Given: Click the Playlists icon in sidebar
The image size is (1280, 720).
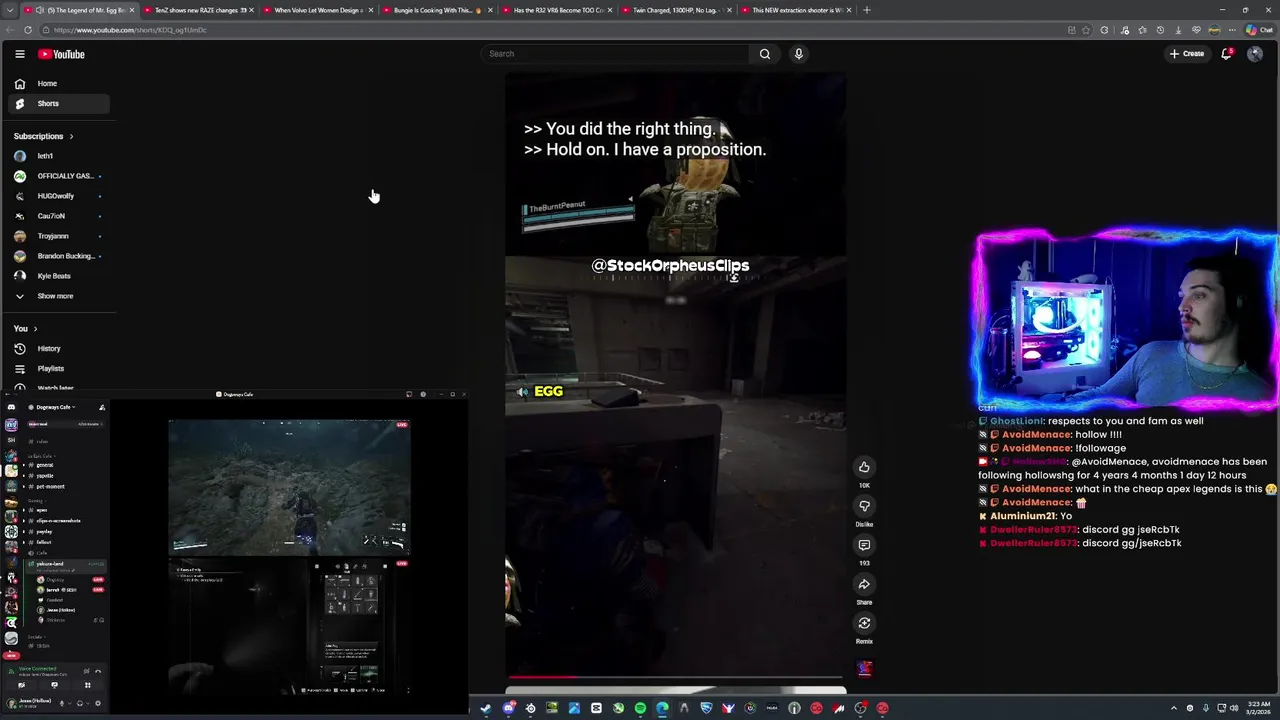Looking at the screenshot, I should tap(20, 368).
